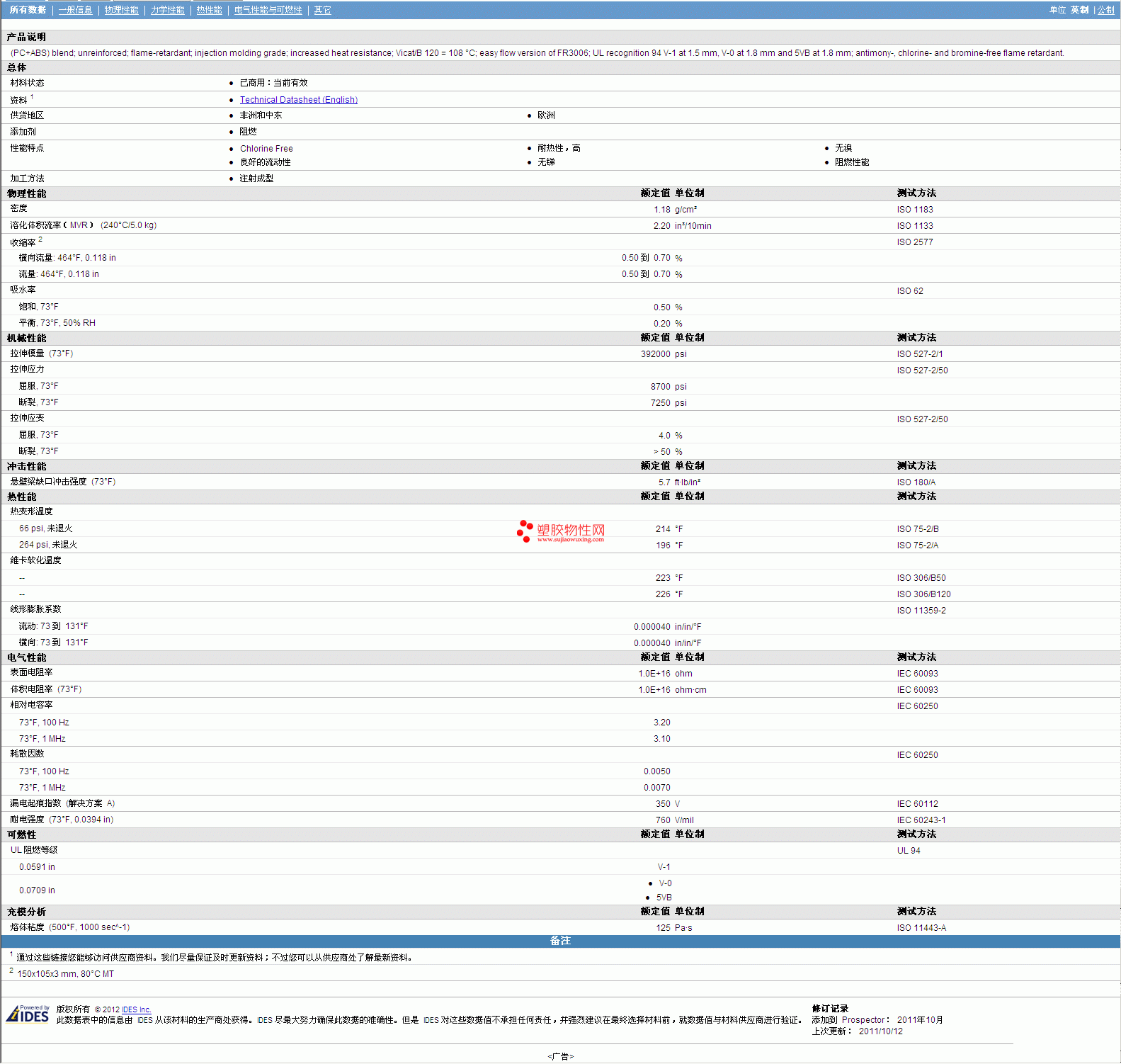Select 英制 (imperial) units

1079,10
